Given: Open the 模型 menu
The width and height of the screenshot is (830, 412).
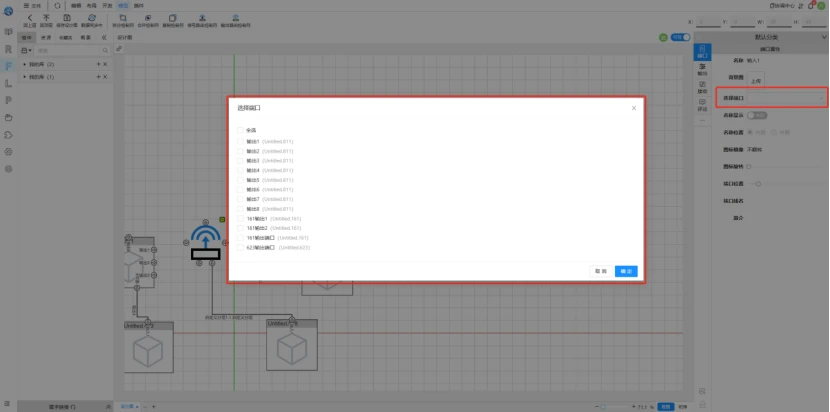Looking at the screenshot, I should [123, 5].
